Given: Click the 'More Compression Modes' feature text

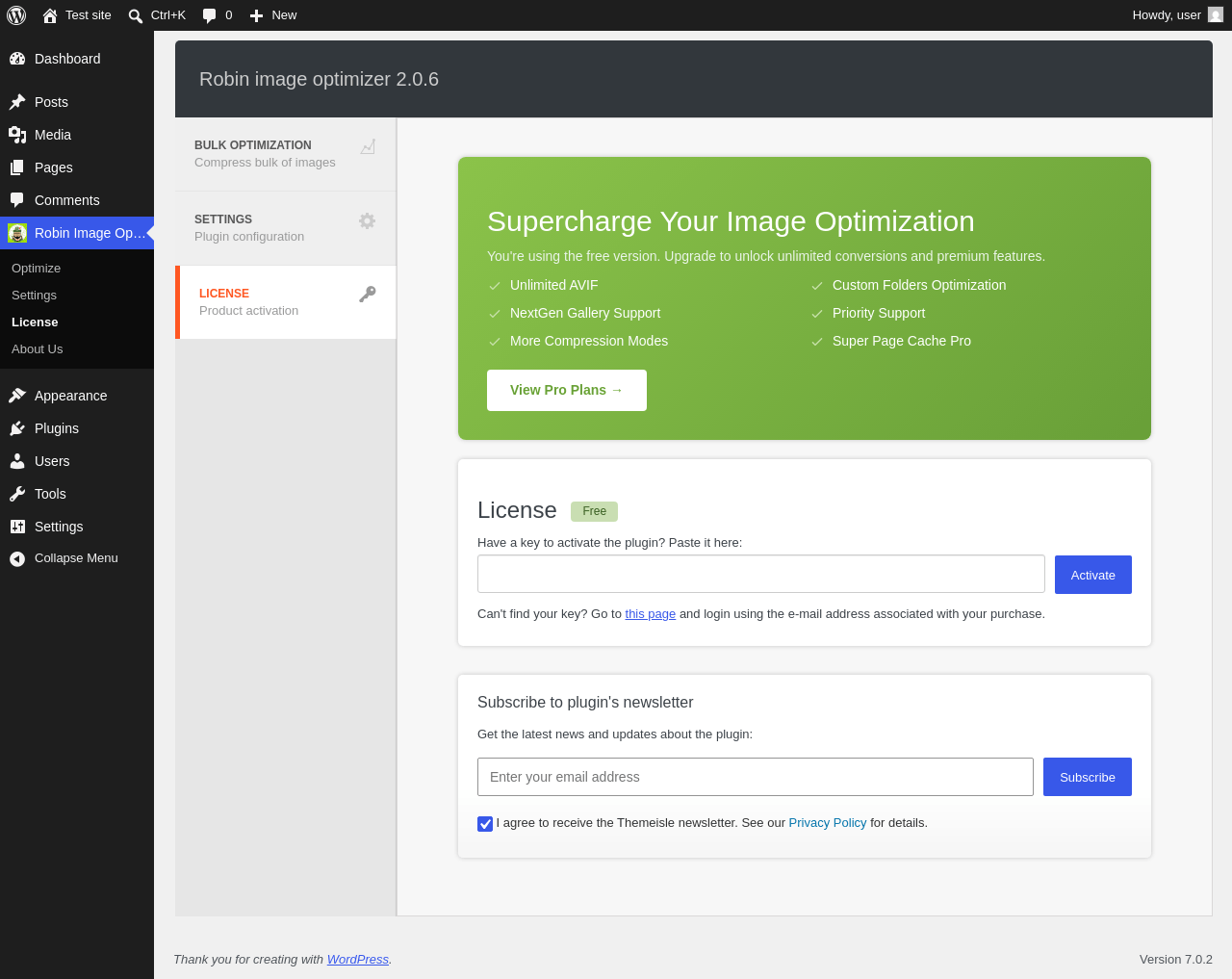Looking at the screenshot, I should (589, 341).
